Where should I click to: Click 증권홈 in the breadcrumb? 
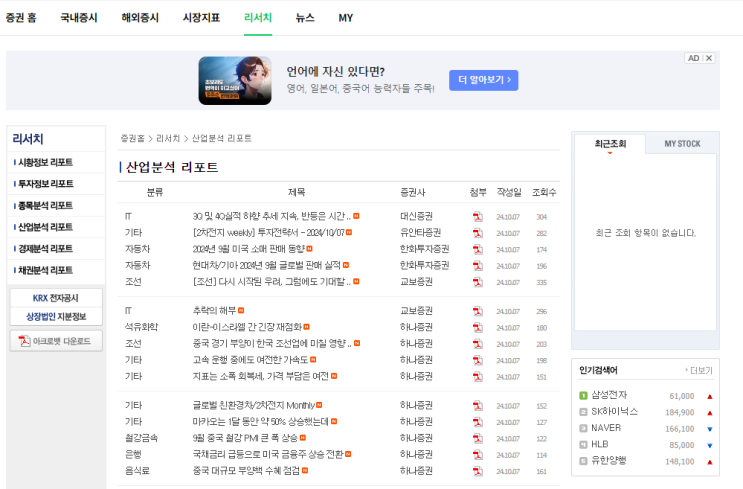132,138
